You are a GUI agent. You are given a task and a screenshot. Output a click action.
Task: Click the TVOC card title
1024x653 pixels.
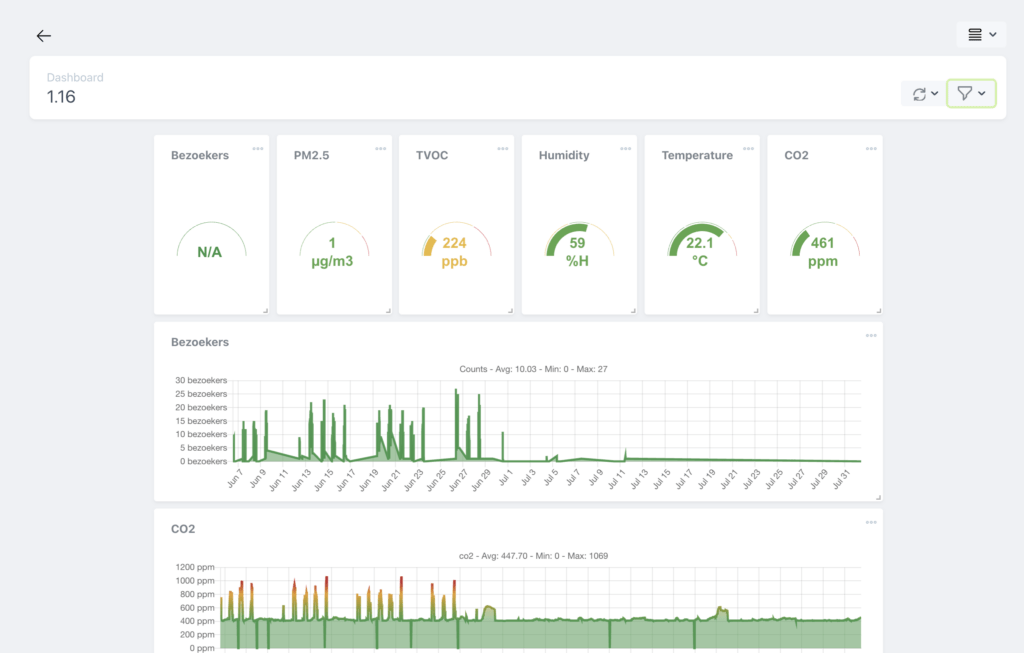(x=432, y=155)
